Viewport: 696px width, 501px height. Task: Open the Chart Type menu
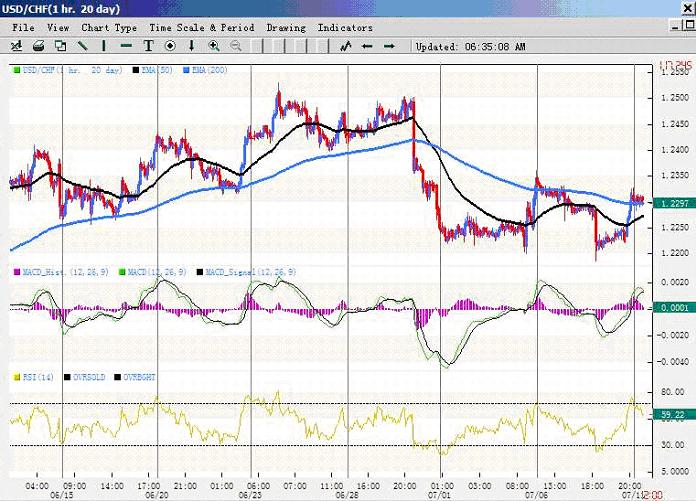tap(109, 28)
